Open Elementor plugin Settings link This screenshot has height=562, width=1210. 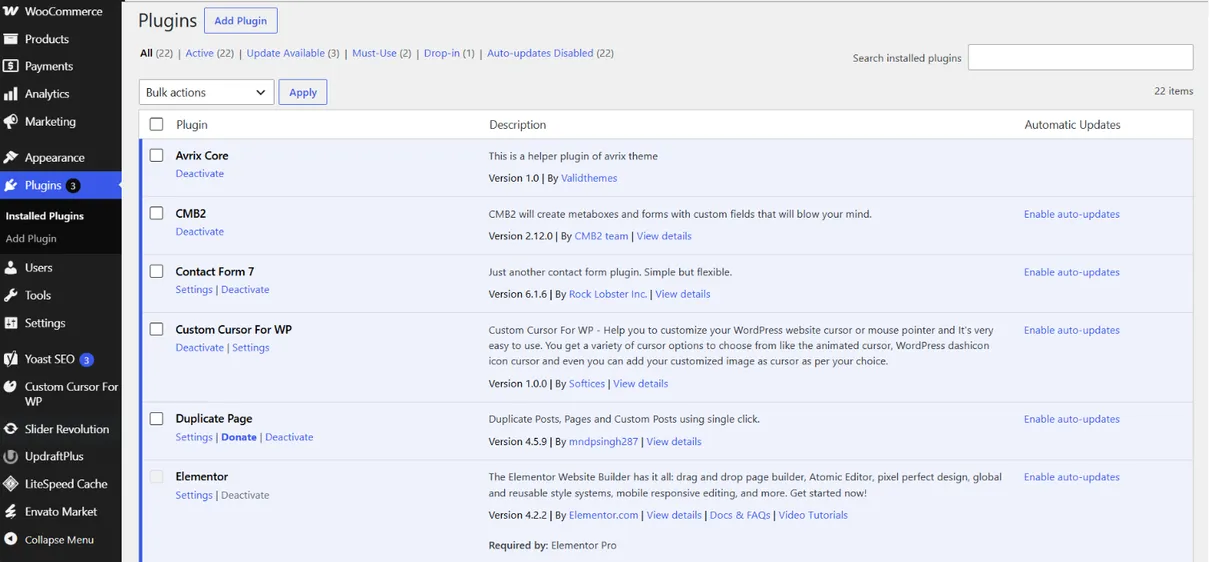coord(194,496)
